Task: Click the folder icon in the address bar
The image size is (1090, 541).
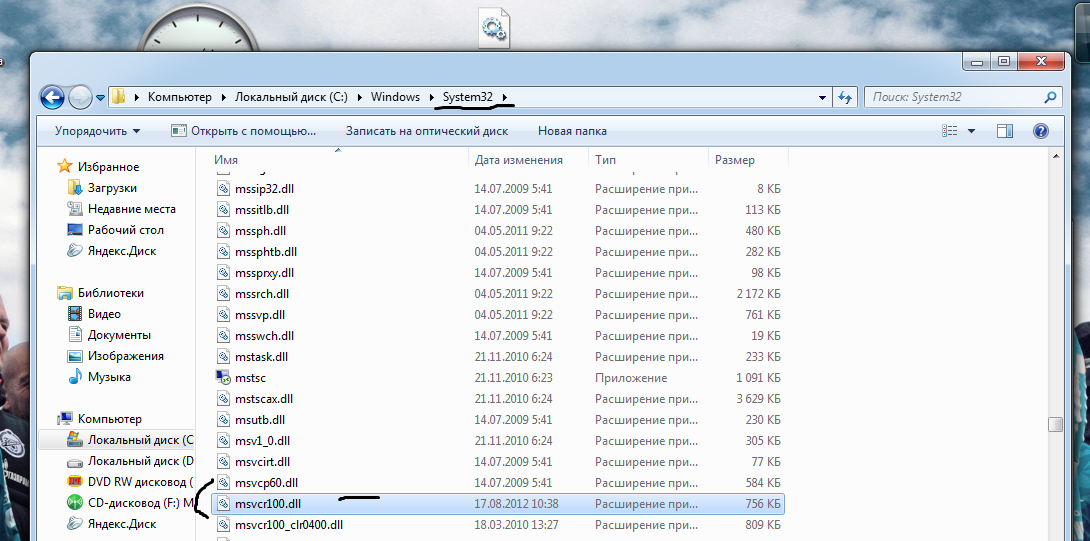Action: click(x=119, y=97)
